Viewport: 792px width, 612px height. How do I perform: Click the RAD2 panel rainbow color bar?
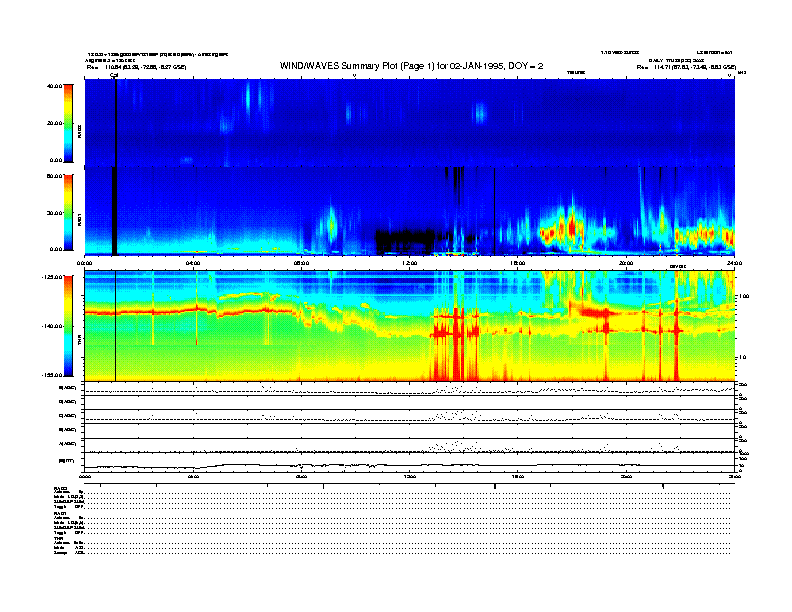click(68, 123)
